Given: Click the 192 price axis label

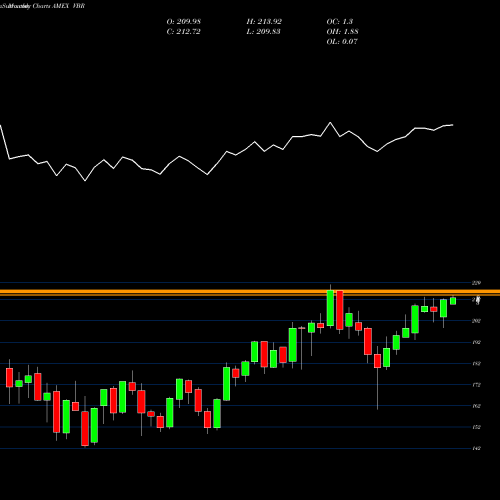Looking at the screenshot, I should coord(476,342).
